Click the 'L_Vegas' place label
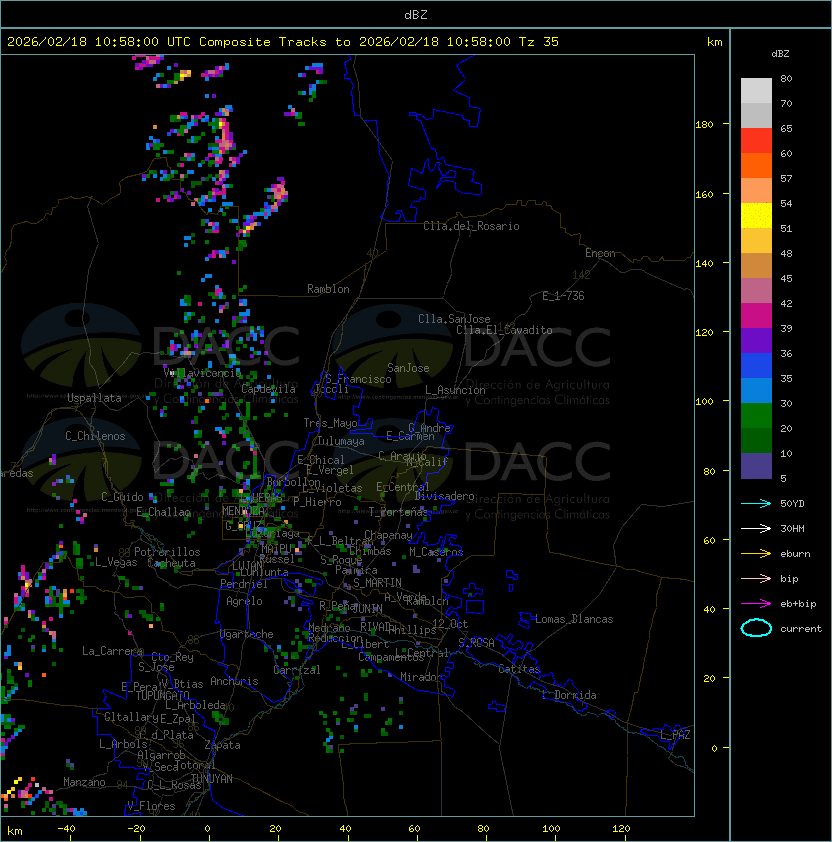Image resolution: width=832 pixels, height=842 pixels. 116,562
